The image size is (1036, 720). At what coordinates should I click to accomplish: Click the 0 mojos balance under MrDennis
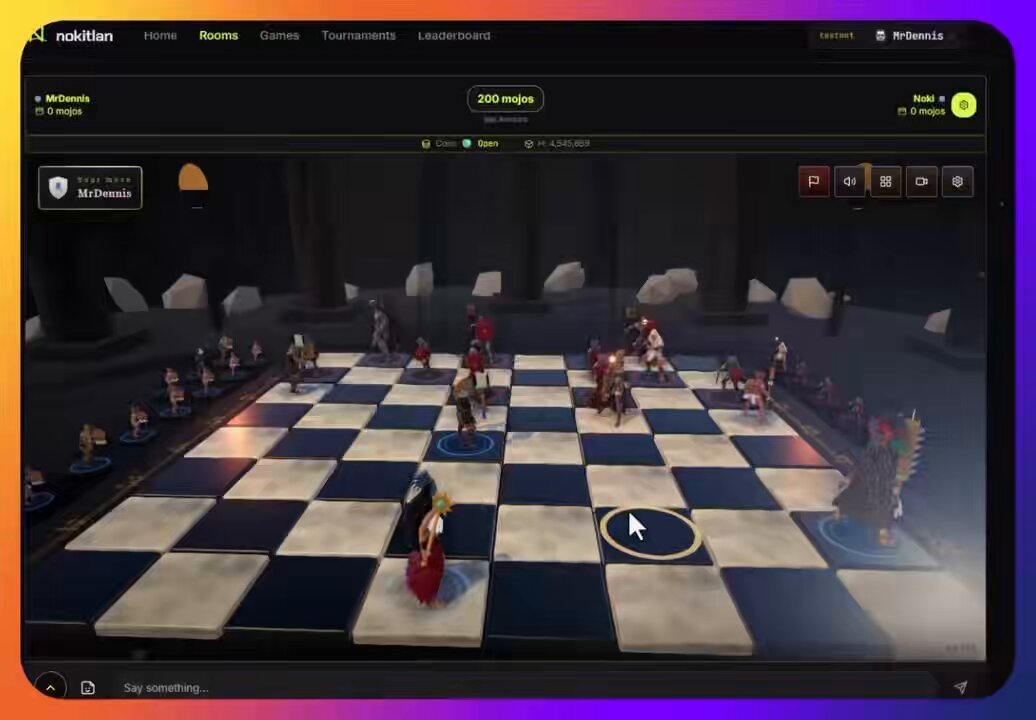click(64, 111)
